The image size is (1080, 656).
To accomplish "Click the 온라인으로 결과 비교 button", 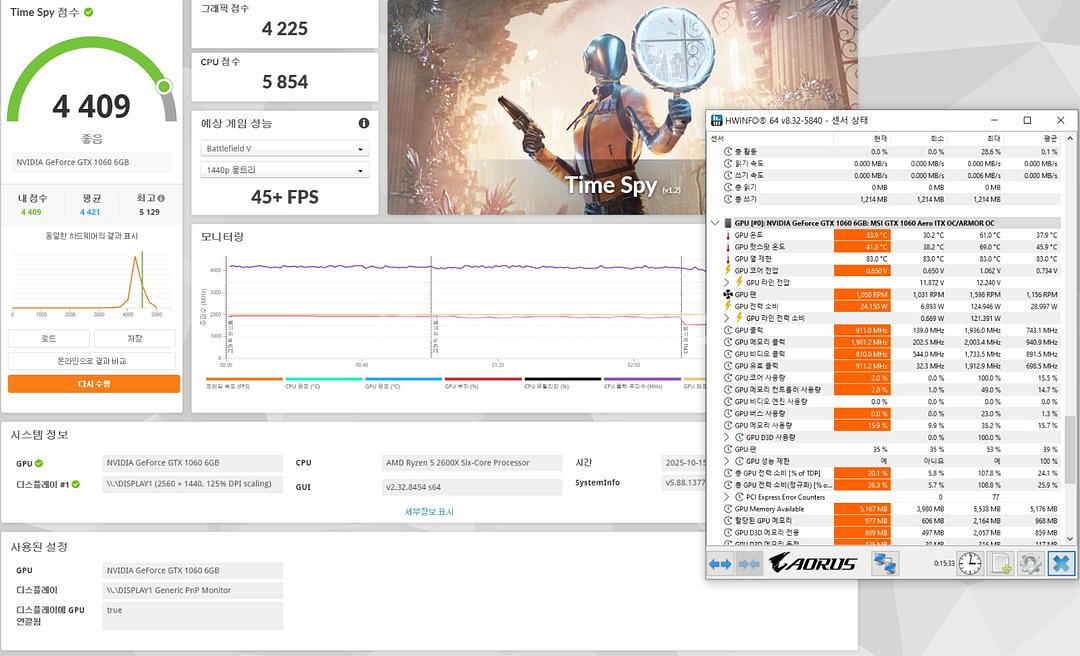I will [x=94, y=361].
